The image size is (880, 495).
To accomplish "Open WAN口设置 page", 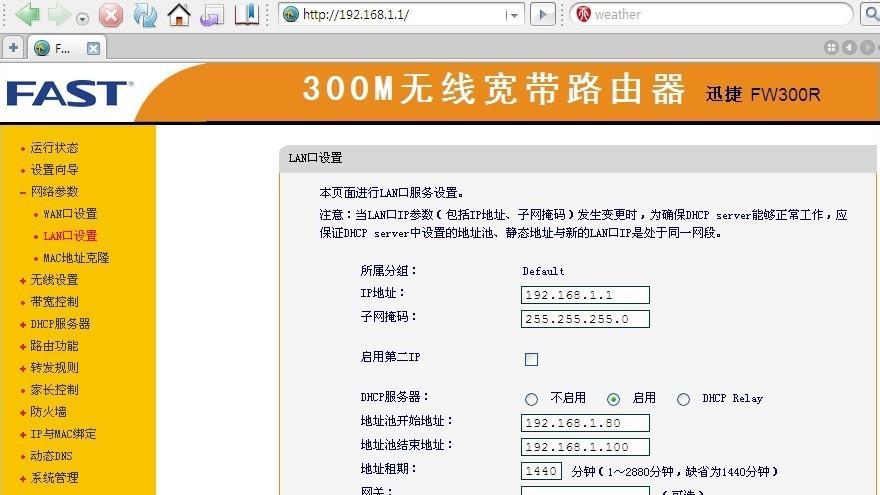I will coord(70,214).
